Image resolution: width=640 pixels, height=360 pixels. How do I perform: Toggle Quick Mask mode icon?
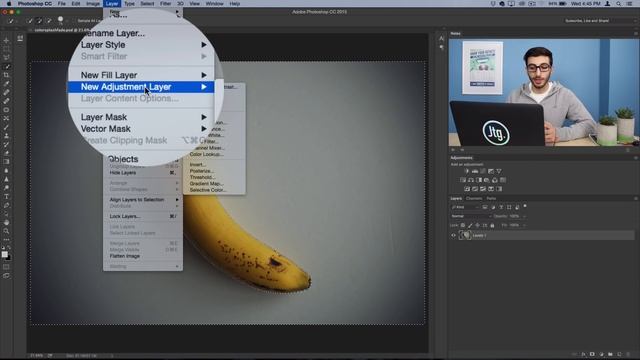coord(6,267)
